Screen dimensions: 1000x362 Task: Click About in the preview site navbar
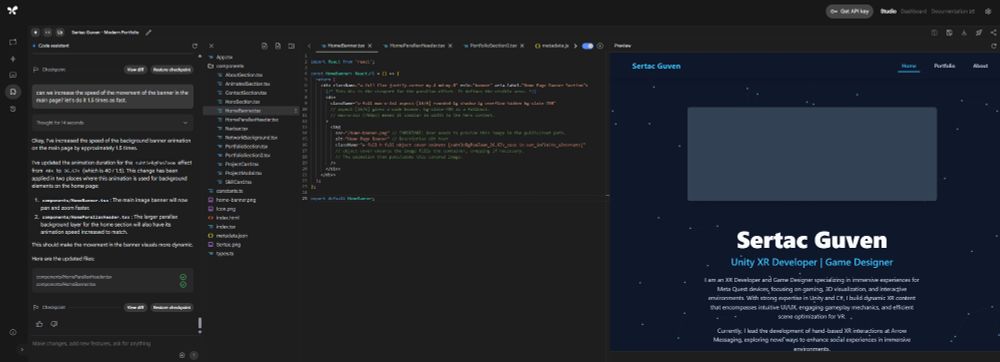[x=980, y=66]
